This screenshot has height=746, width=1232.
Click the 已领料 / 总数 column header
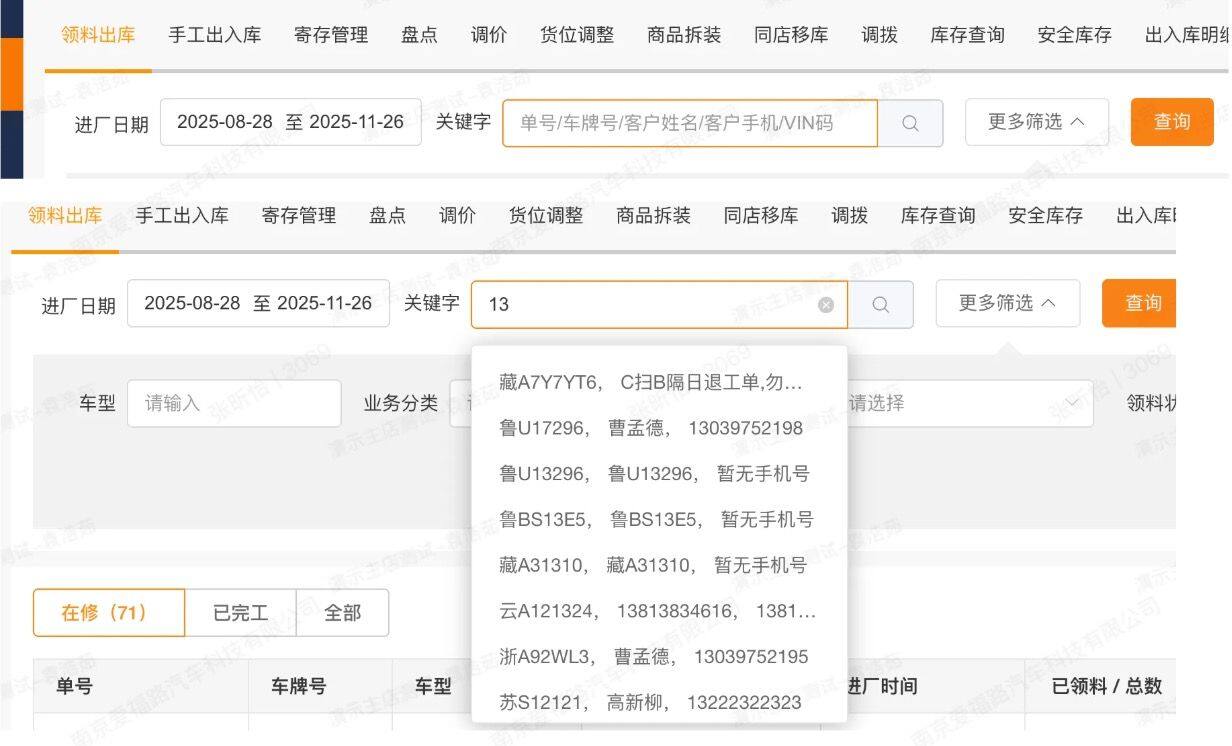point(1106,686)
